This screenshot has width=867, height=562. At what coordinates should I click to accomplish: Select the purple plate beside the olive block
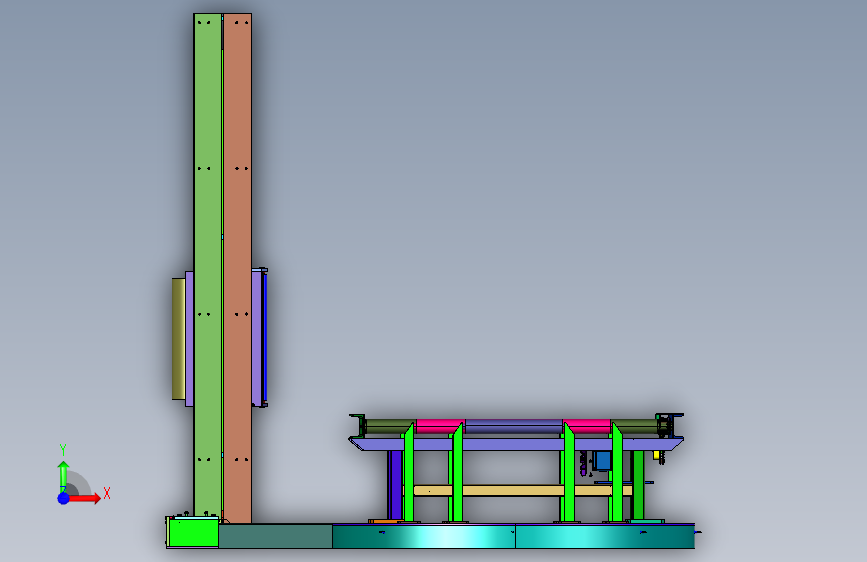click(189, 339)
